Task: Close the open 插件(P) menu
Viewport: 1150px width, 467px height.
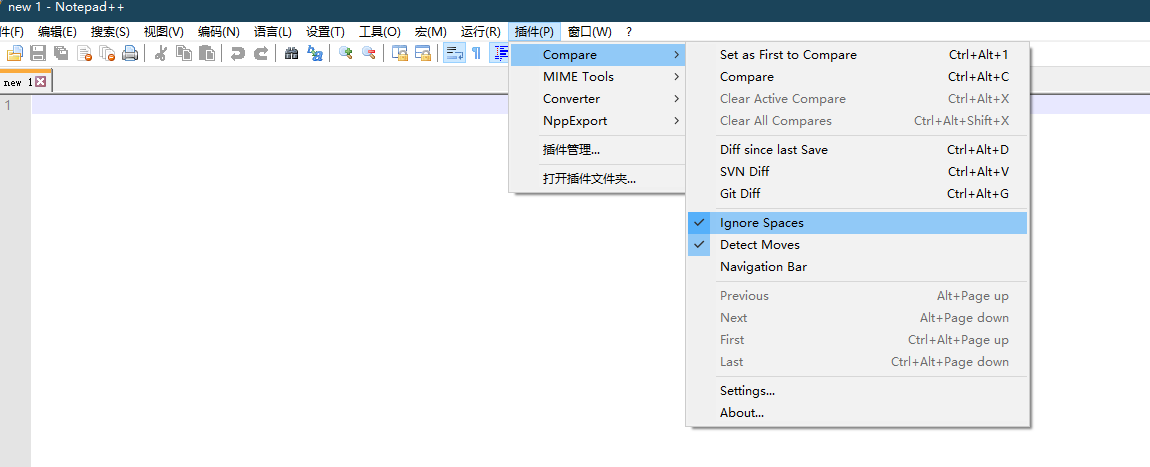Action: tap(535, 32)
